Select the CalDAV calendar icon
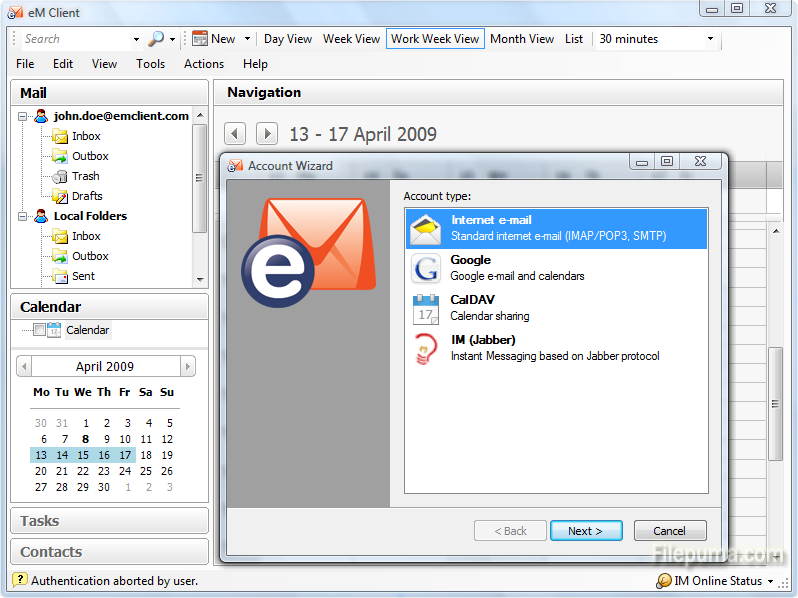Viewport: 798px width, 598px height. click(x=425, y=308)
